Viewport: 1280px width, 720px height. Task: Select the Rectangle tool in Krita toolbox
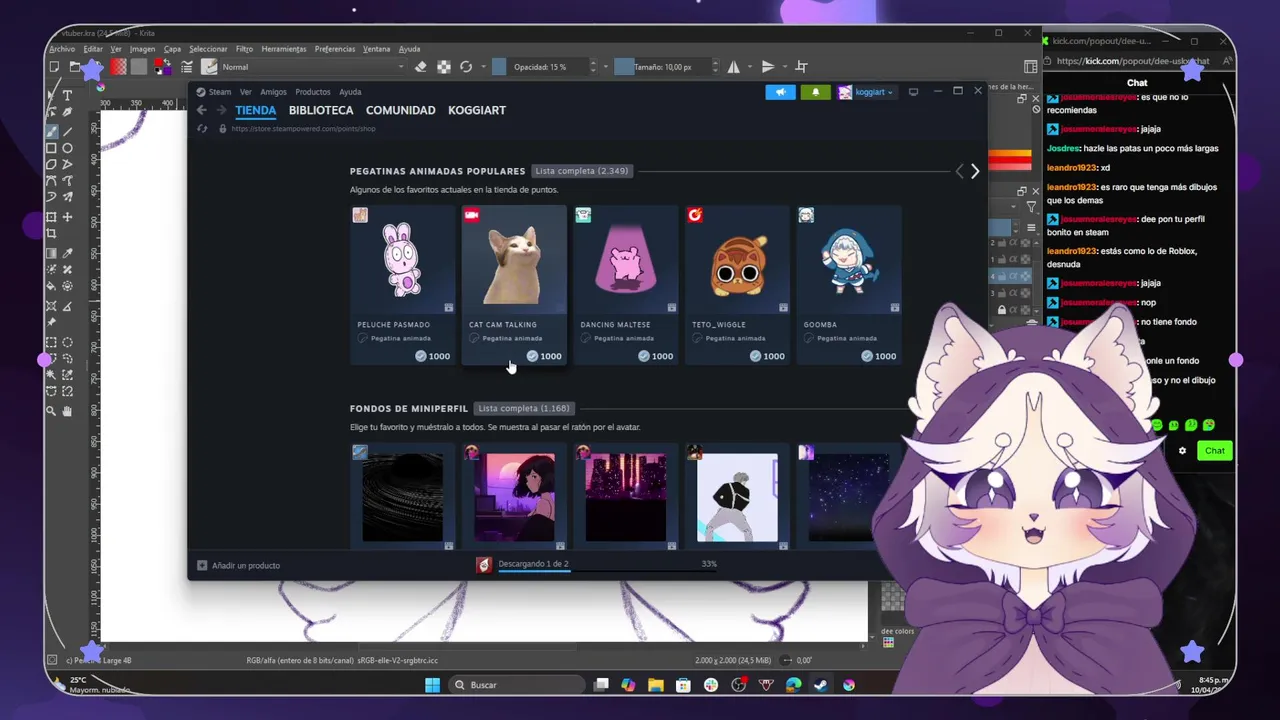(51, 148)
